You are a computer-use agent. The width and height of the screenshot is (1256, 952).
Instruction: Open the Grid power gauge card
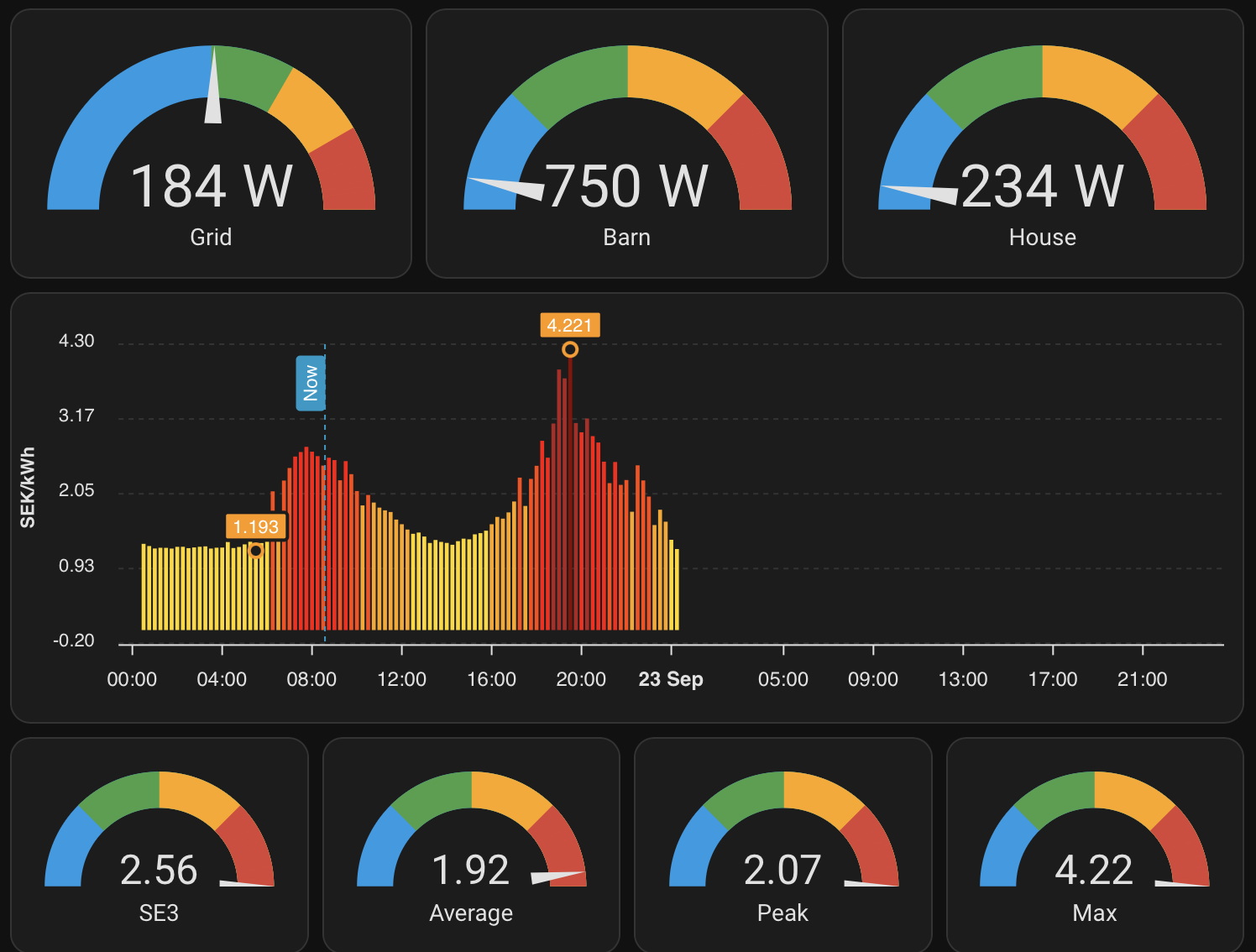coord(211,144)
